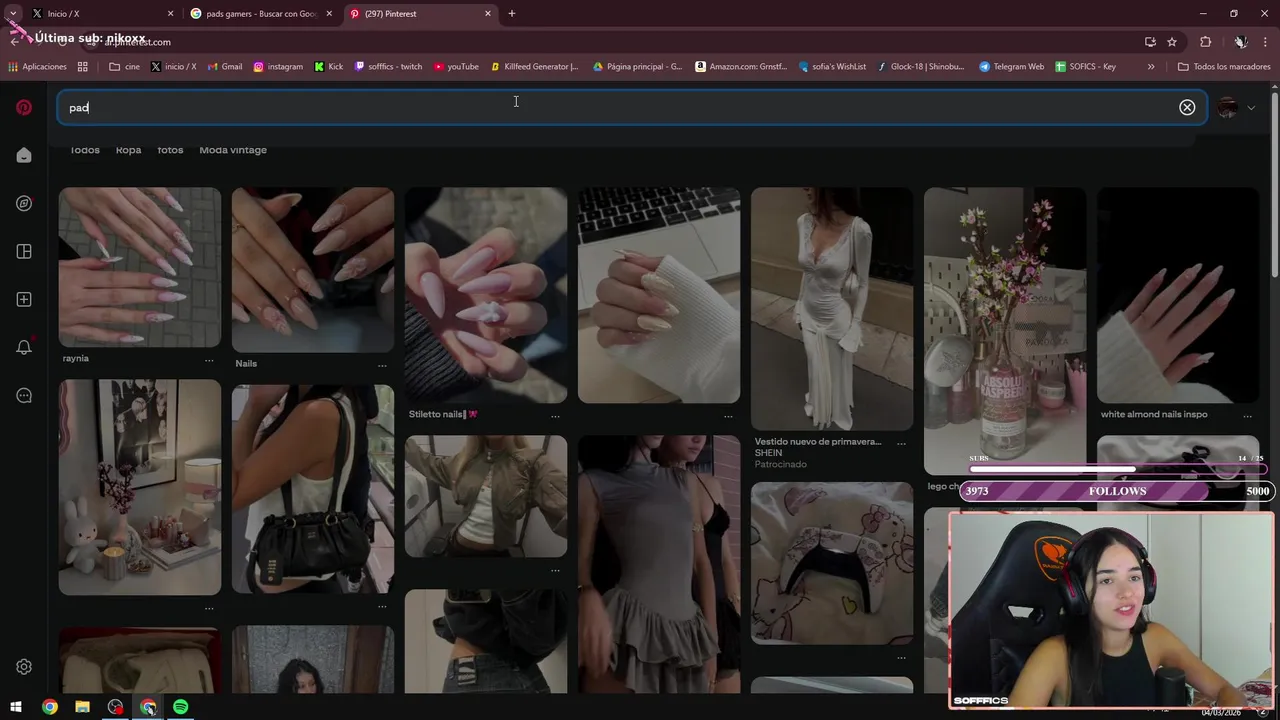Select the Moda vintage filter tab

233,150
